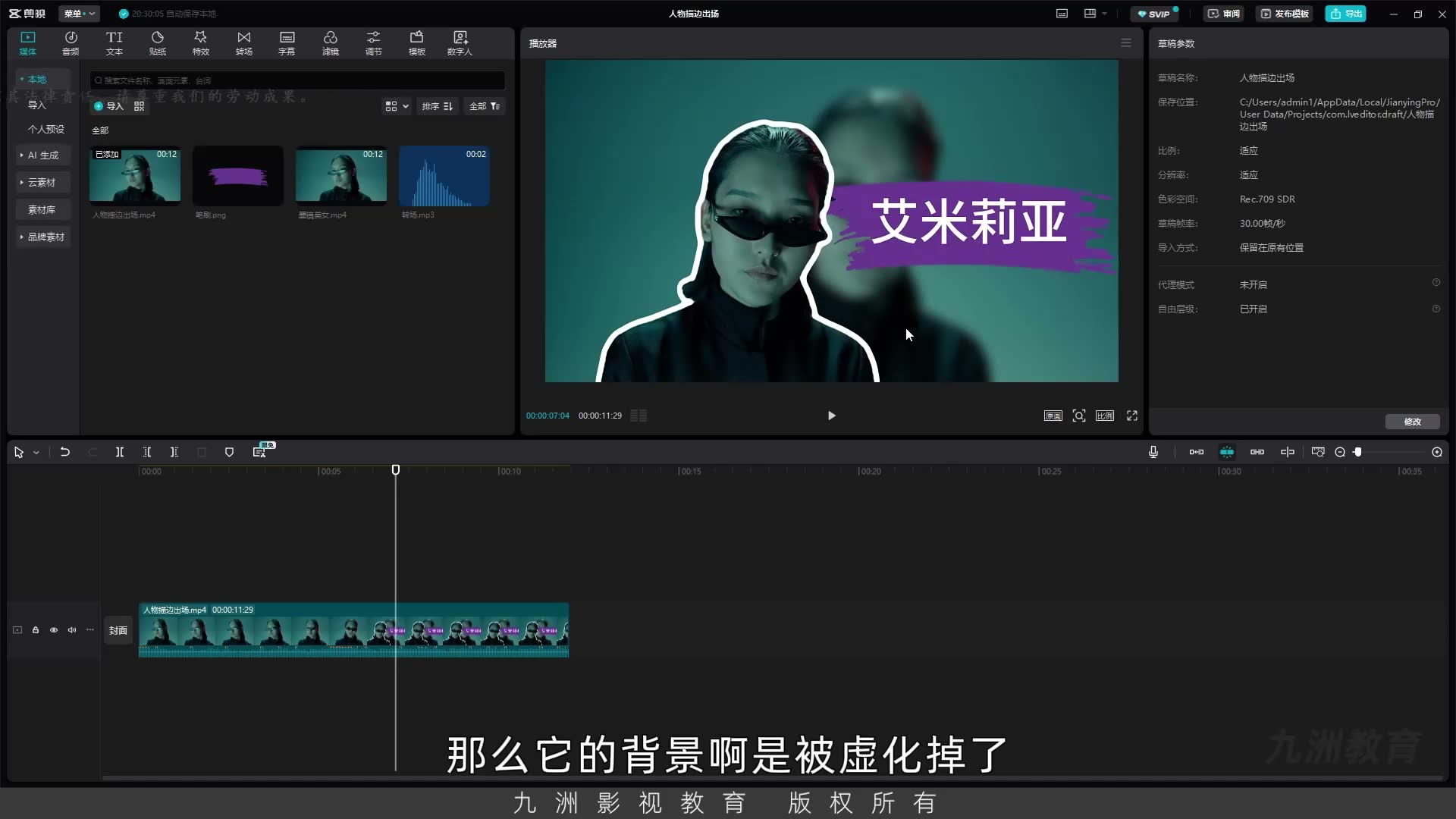Click the 发布模板 publish template button
Screen dimensions: 1456x819
(1285, 14)
